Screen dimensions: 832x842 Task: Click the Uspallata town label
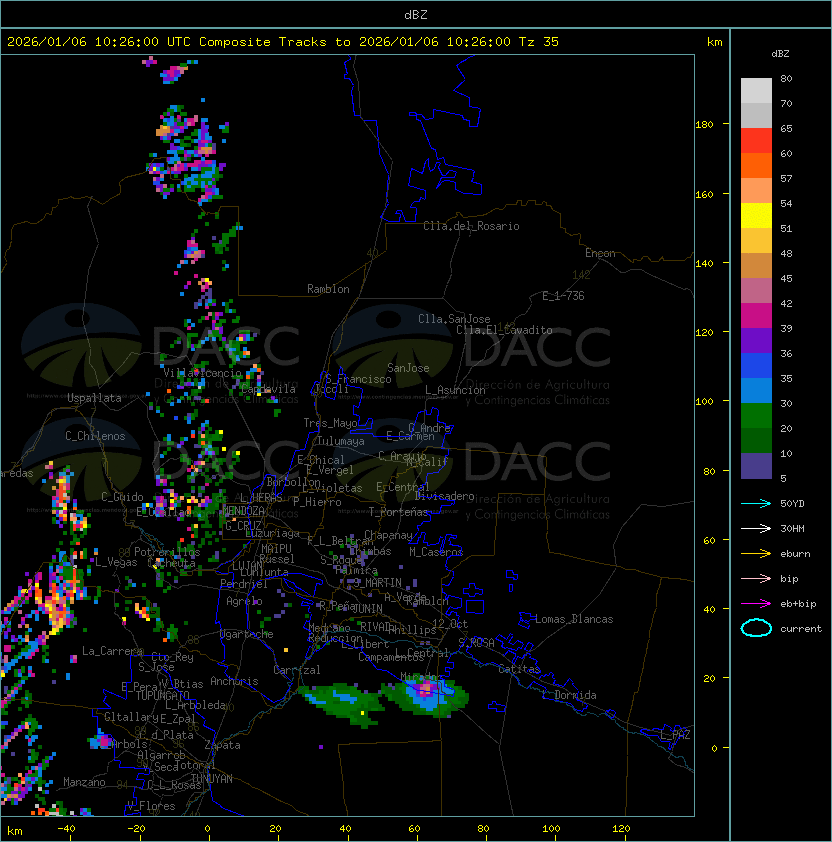pos(94,398)
